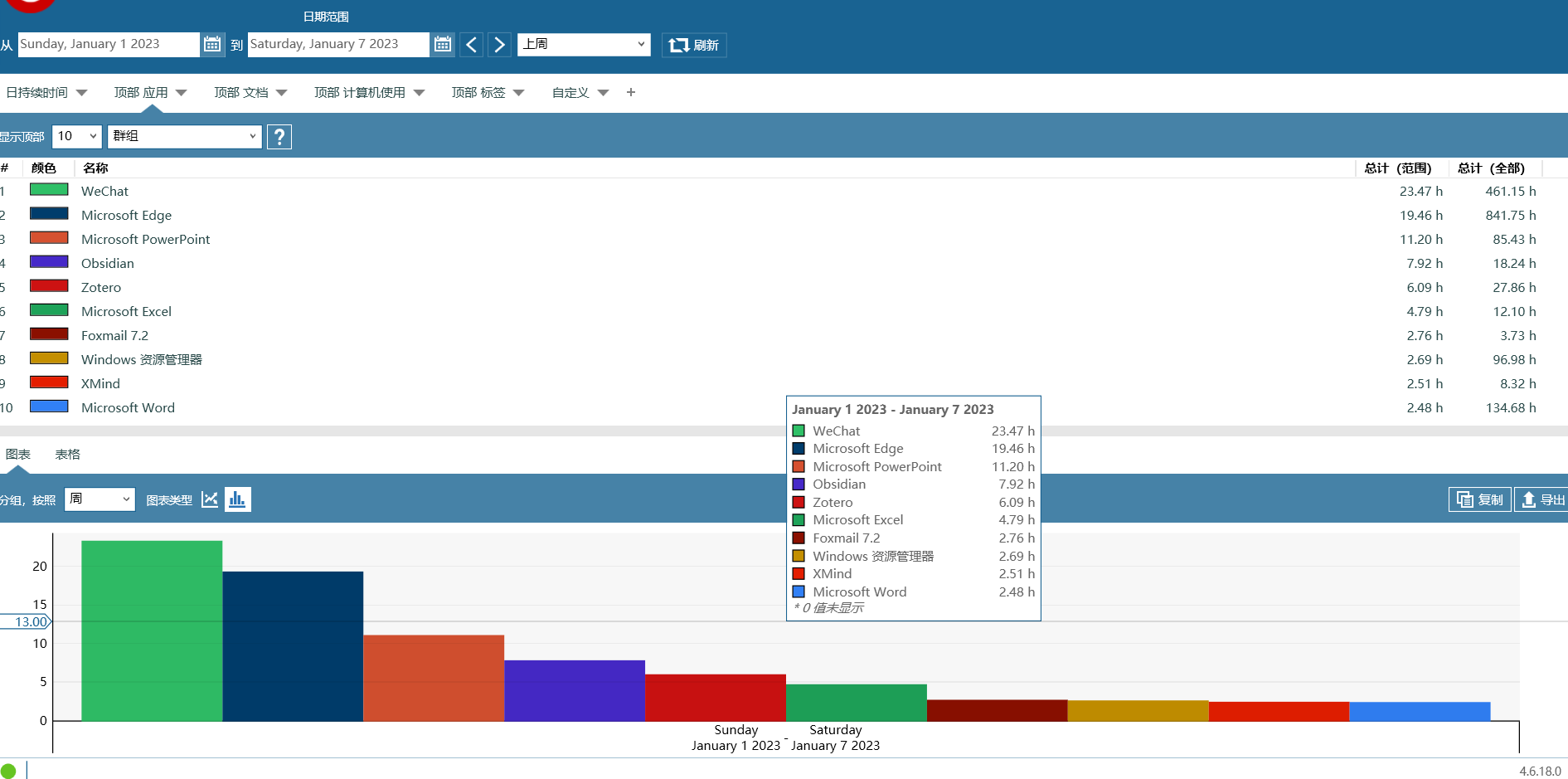
Task: Open the 日持续时间 tab
Action: tap(37, 92)
